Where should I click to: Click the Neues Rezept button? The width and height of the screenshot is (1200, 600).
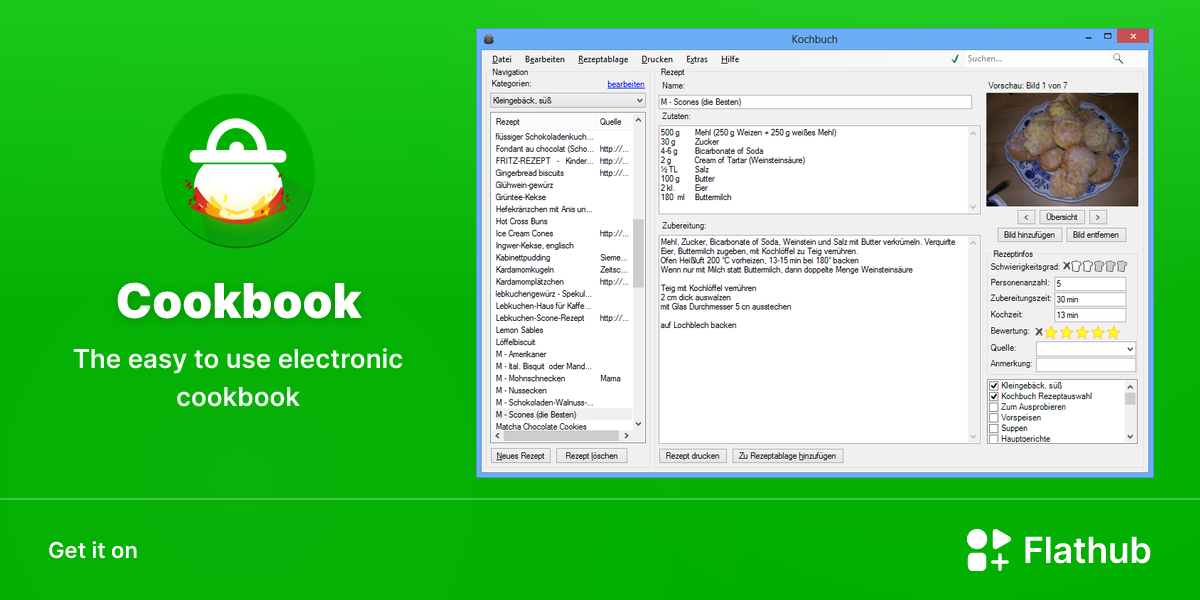(521, 456)
